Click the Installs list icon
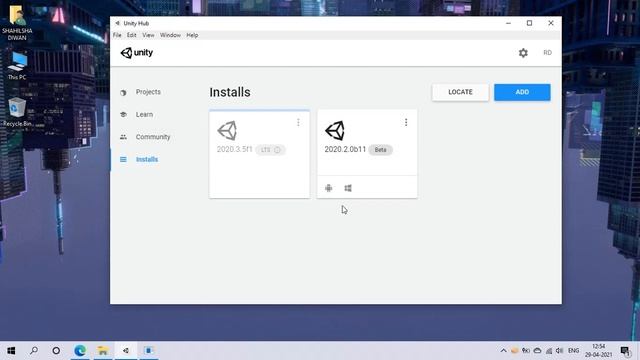 click(123, 160)
